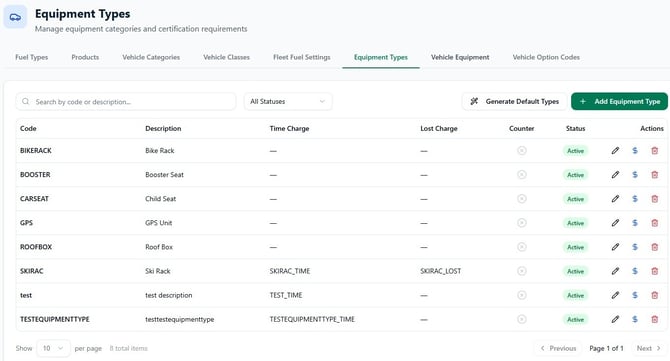670x361 pixels.
Task: Click the Lost Charge column header
Action: coord(439,128)
